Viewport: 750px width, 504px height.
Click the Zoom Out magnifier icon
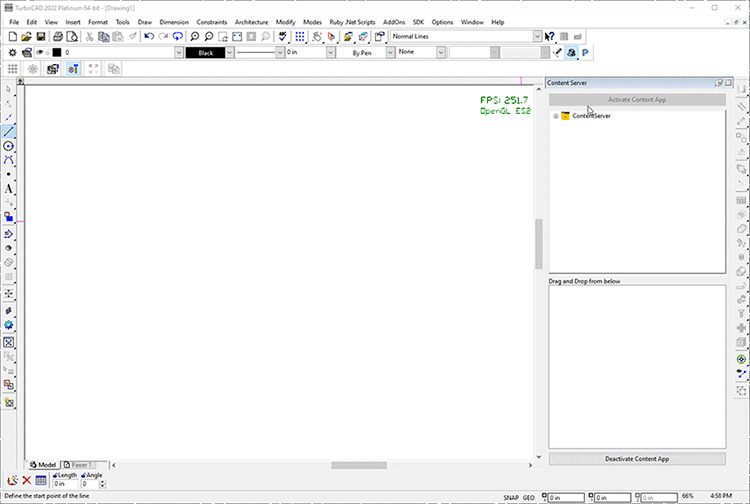point(209,36)
